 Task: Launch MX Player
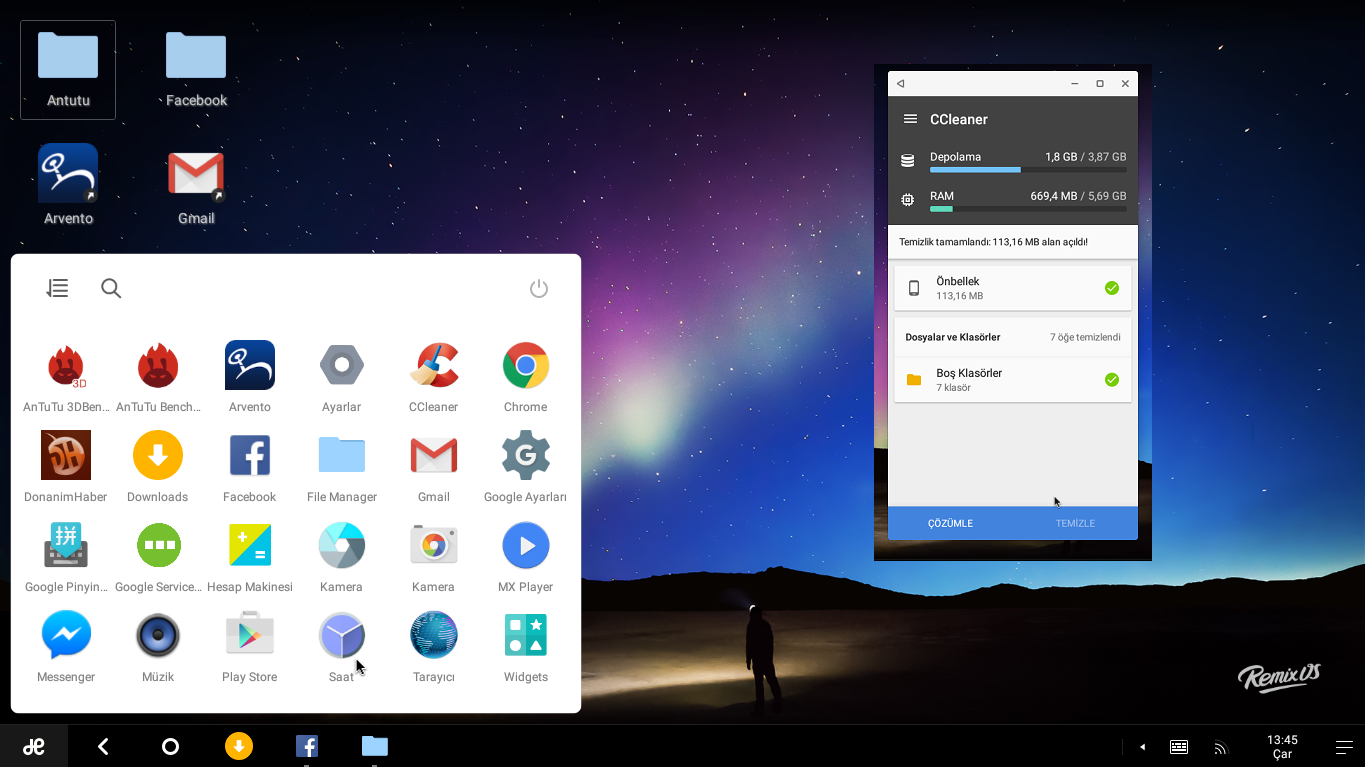526,556
